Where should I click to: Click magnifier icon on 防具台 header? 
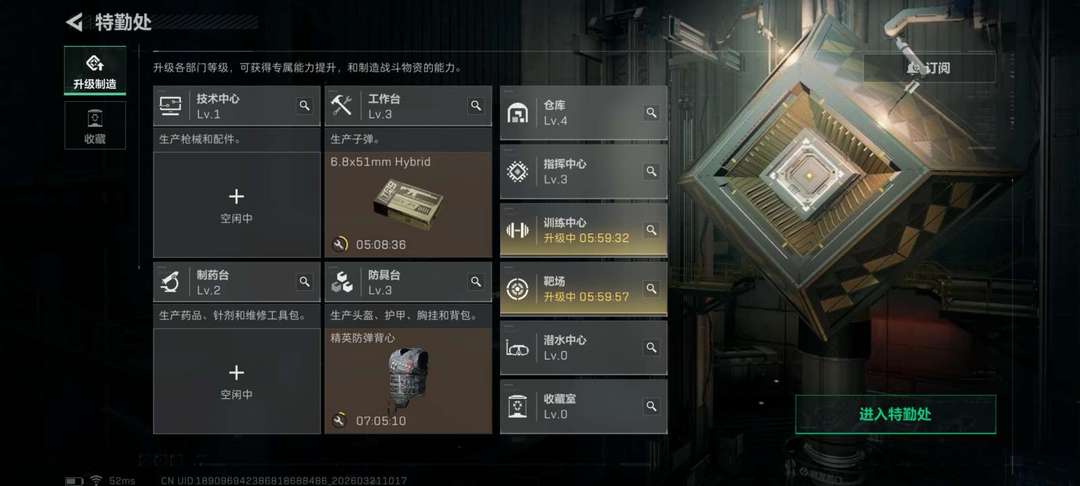coord(476,282)
